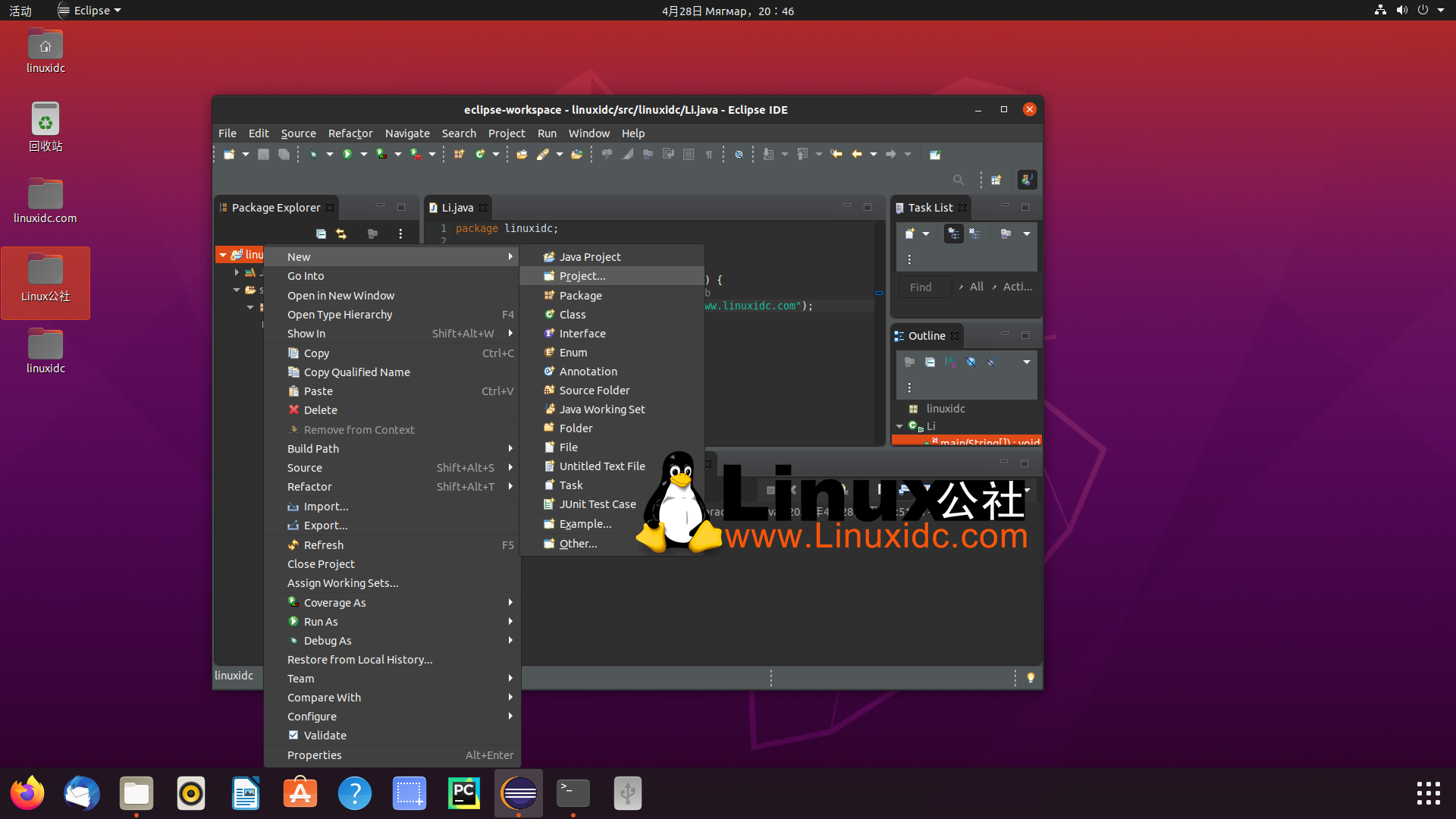The image size is (1456, 819).
Task: Open the Task List three-dot menu
Action: click(909, 259)
